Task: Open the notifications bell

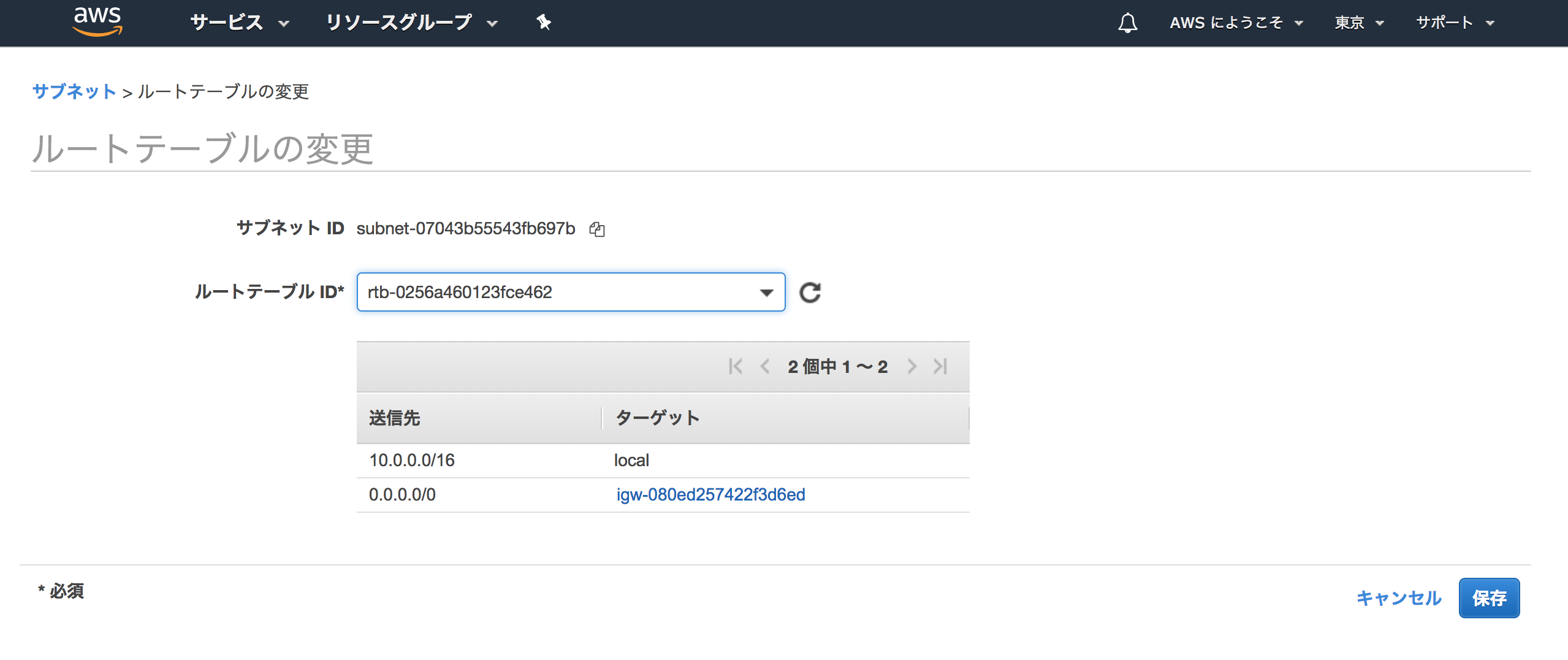Action: pyautogui.click(x=1128, y=23)
